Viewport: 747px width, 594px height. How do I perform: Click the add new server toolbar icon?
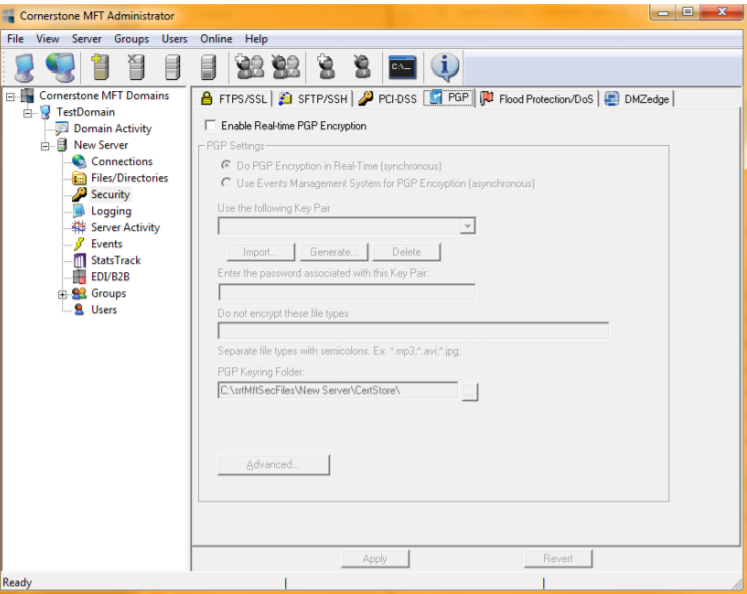pyautogui.click(x=100, y=67)
